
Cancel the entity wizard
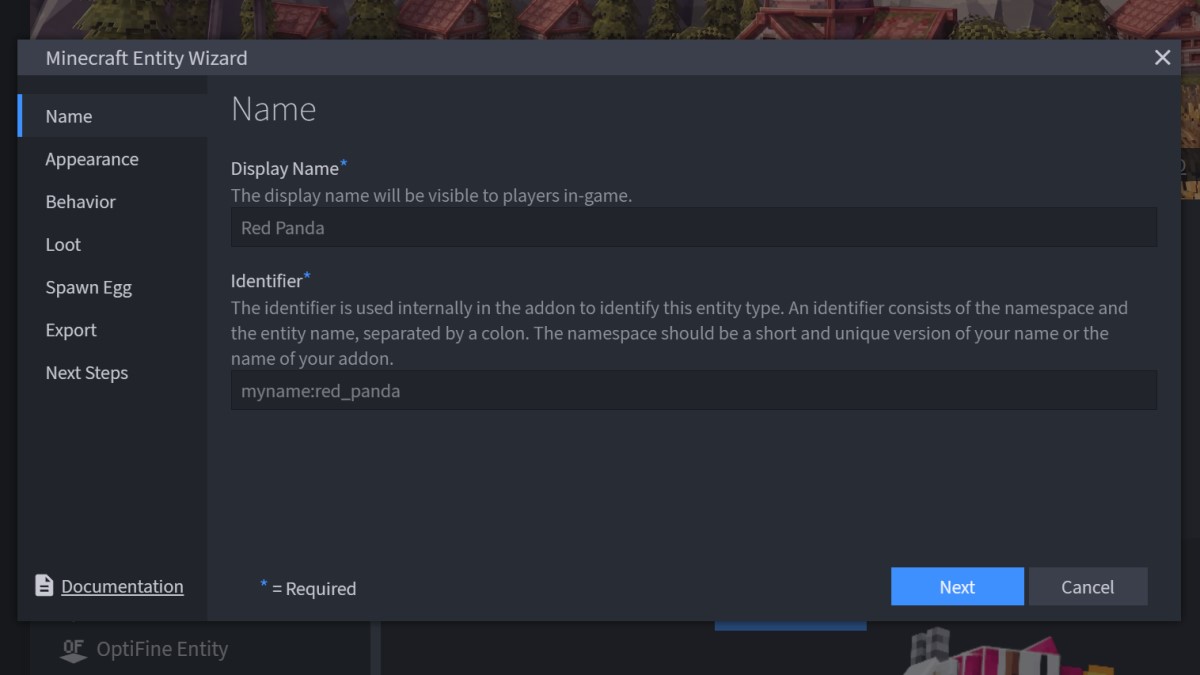click(1087, 587)
